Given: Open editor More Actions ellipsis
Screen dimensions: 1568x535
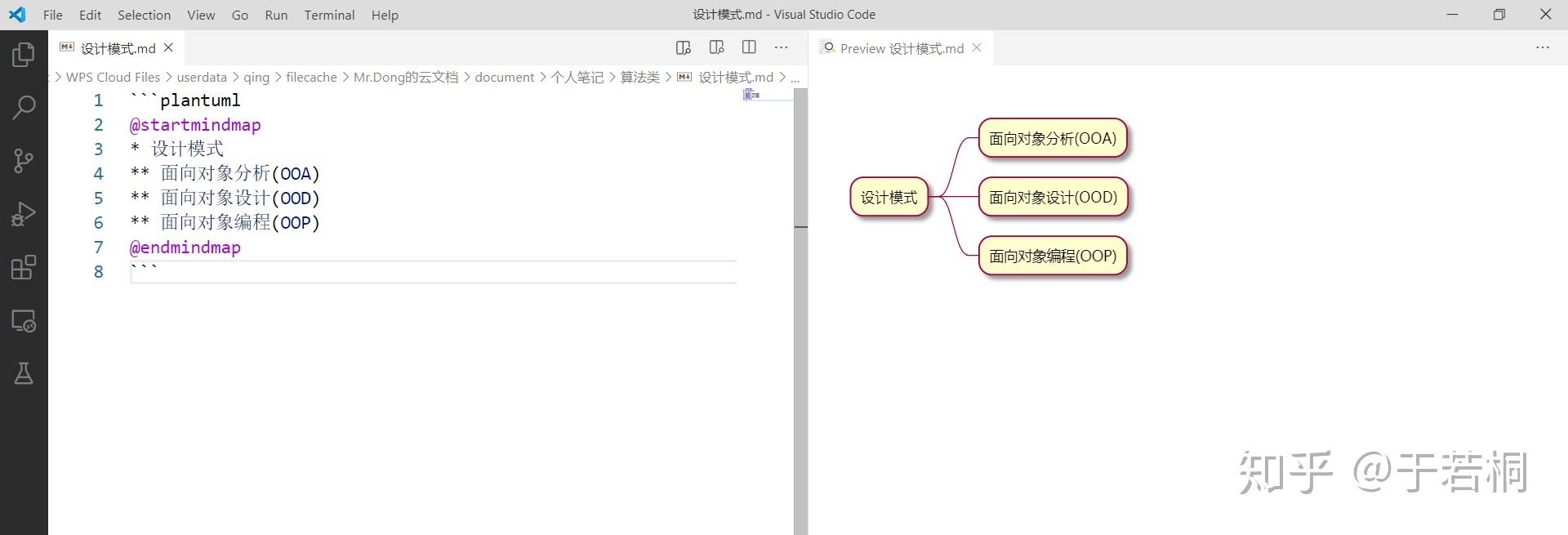Looking at the screenshot, I should coord(782,47).
